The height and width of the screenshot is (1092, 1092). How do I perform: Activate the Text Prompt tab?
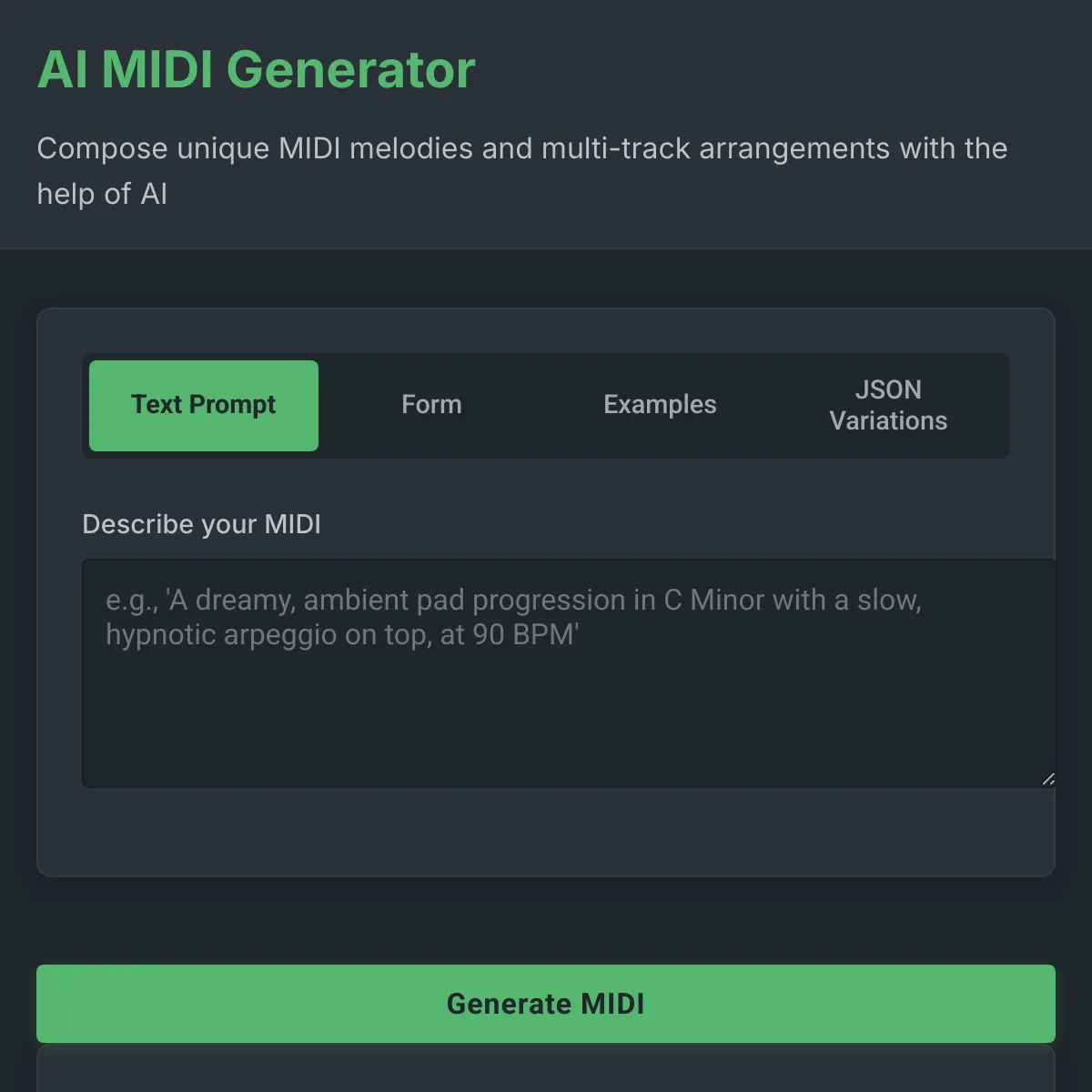(x=204, y=405)
